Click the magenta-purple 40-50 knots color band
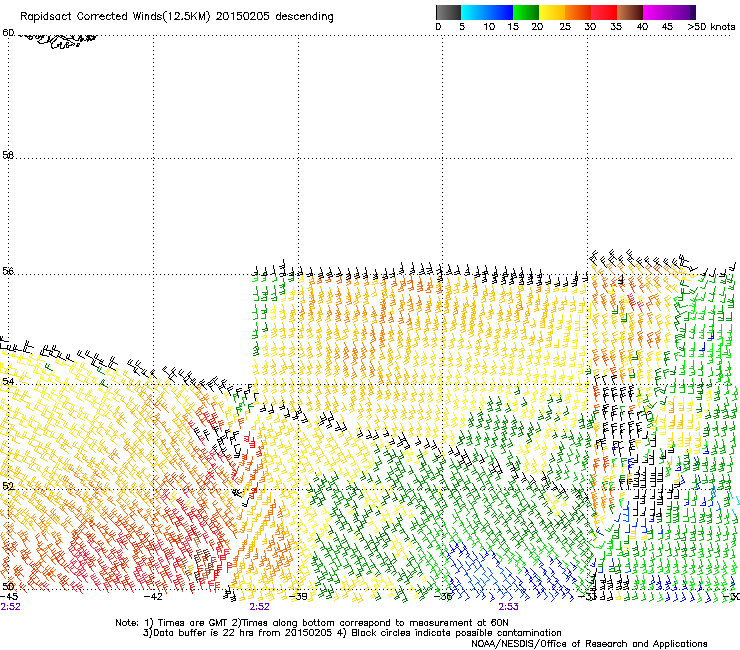Image resolution: width=740 pixels, height=650 pixels. 669,12
